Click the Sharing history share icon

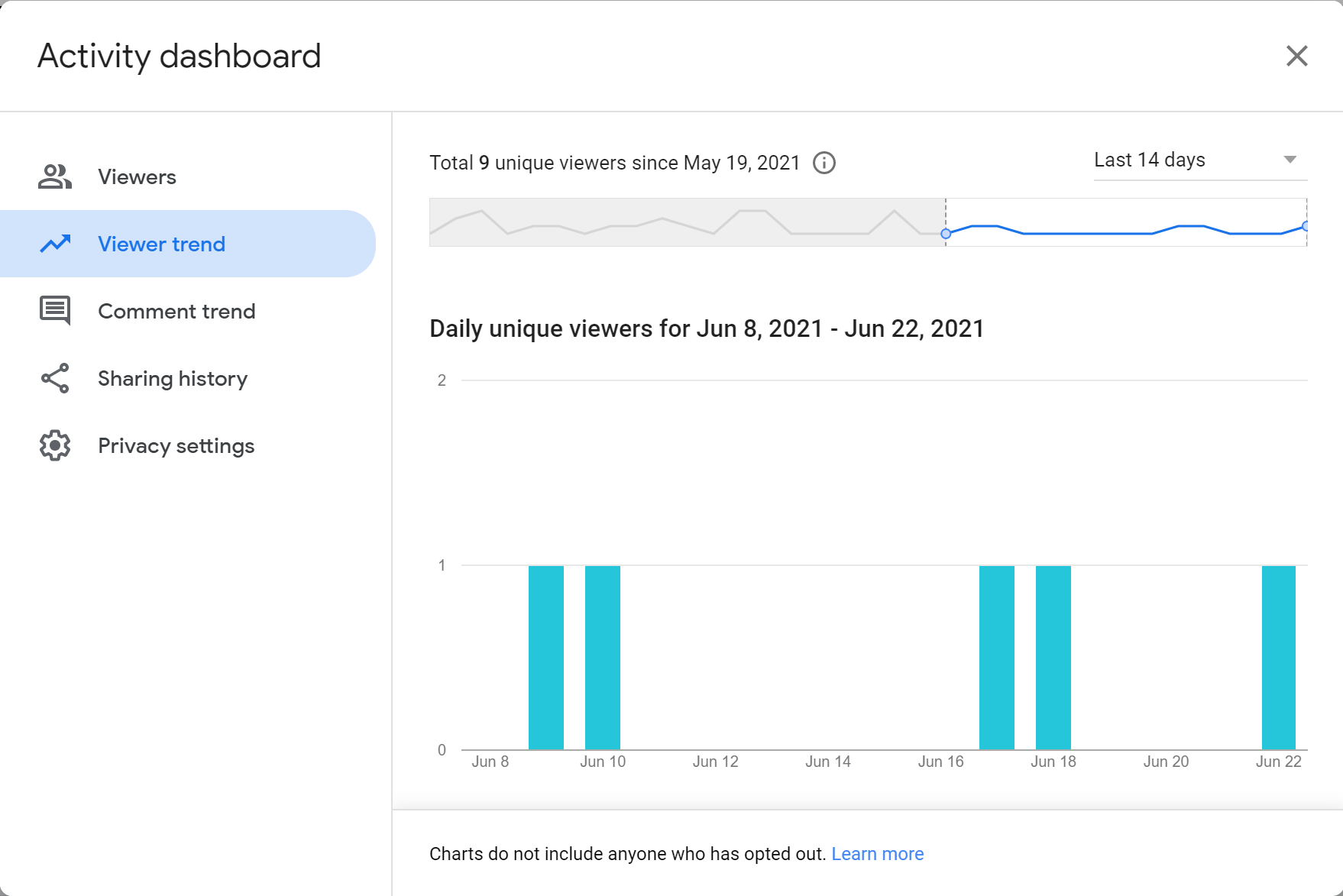(55, 378)
